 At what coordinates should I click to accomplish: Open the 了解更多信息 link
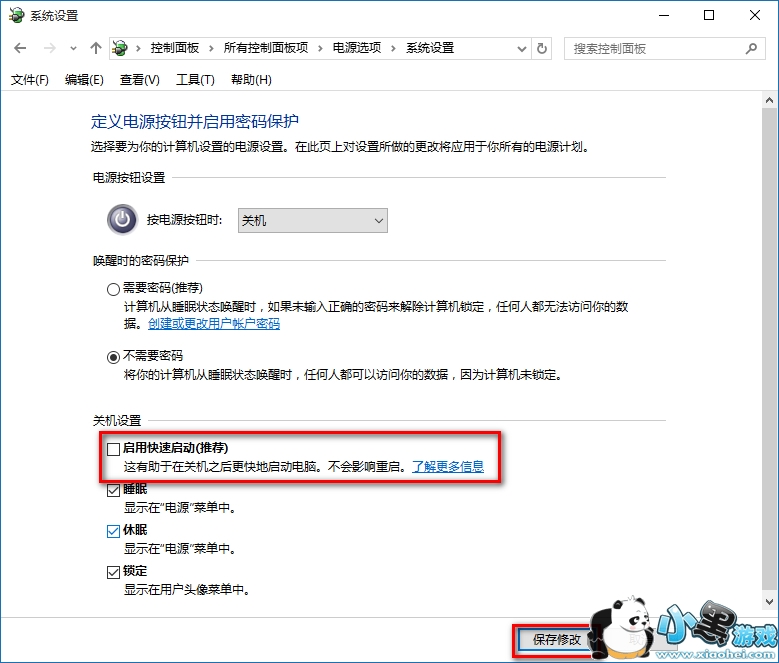coord(448,466)
